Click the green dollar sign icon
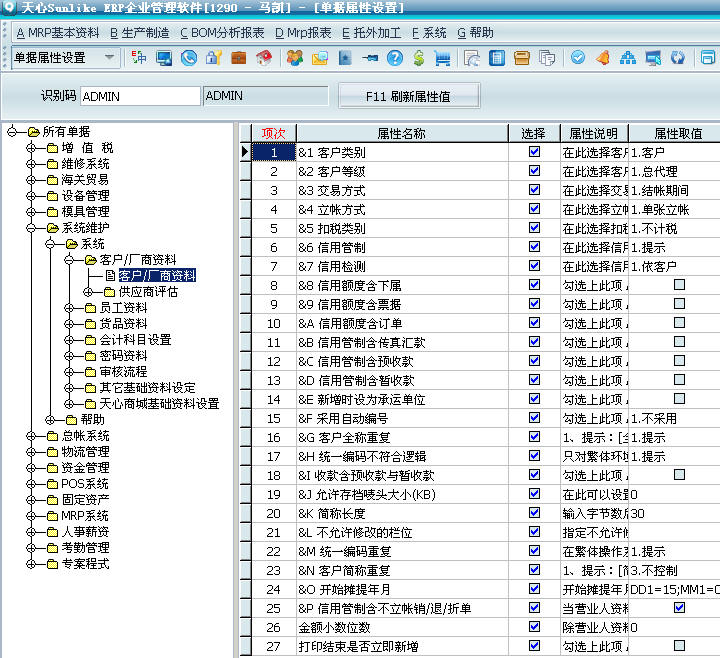The height and width of the screenshot is (658, 720). [x=419, y=58]
